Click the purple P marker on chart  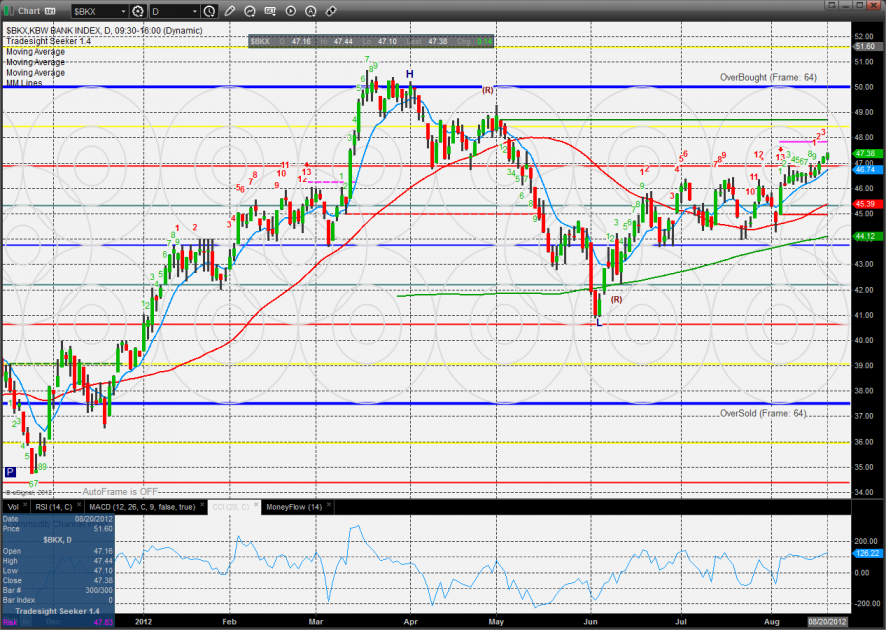[x=10, y=472]
